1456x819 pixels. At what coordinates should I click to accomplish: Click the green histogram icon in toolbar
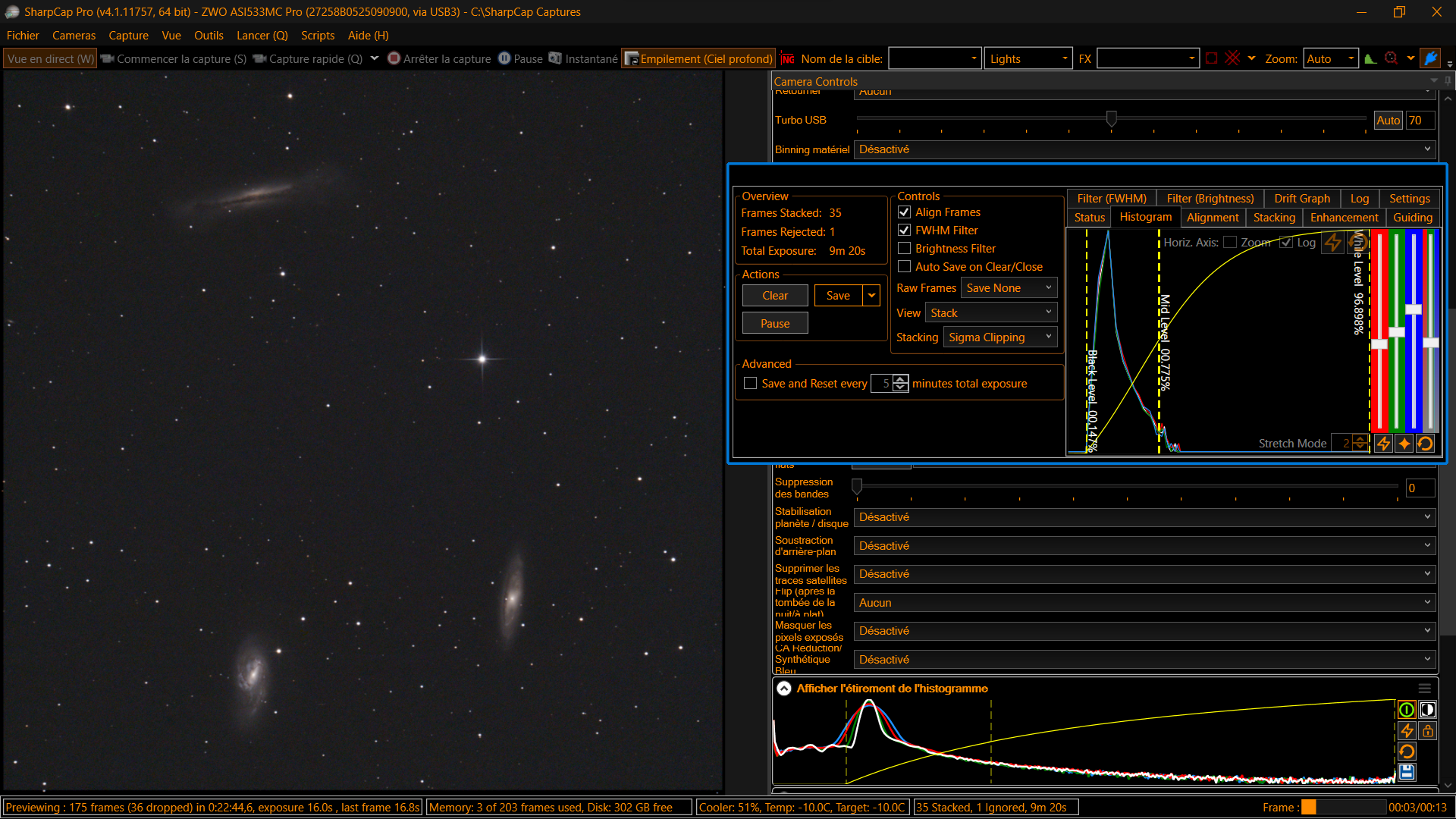[x=1370, y=58]
